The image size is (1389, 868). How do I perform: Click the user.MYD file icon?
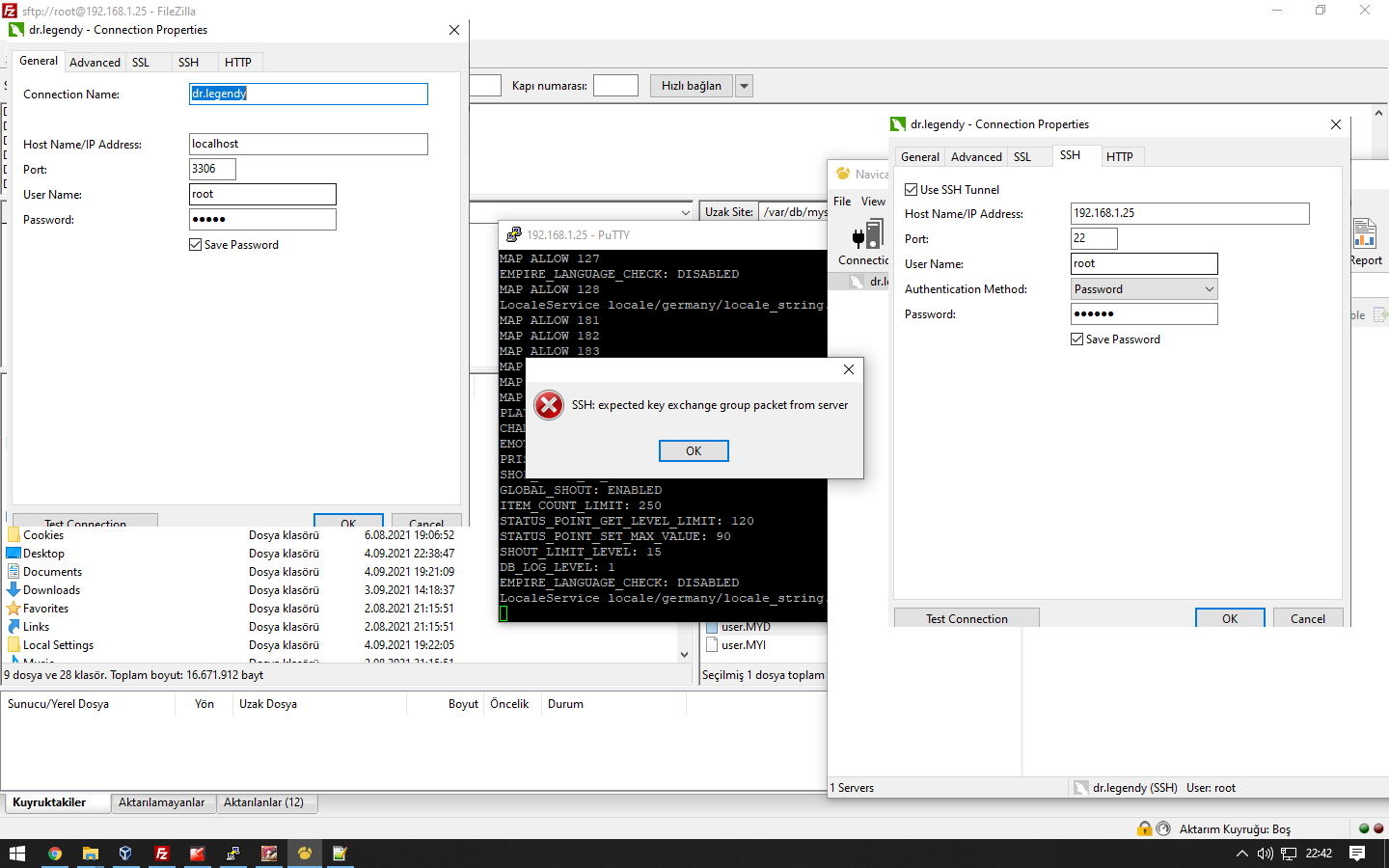[x=712, y=627]
